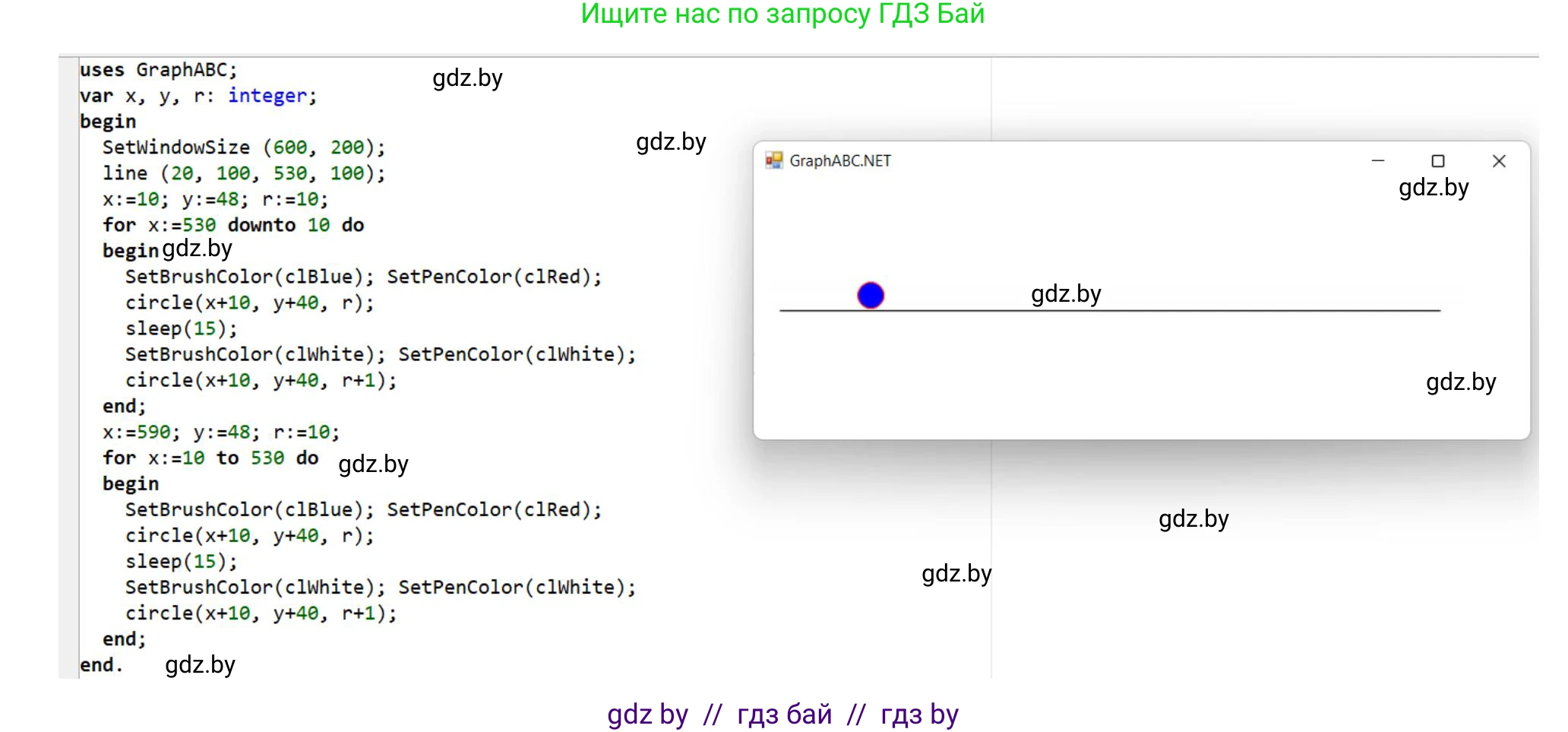Place cursor on 'uses GraphABC;' line
This screenshot has height=732, width=1568.
click(158, 70)
